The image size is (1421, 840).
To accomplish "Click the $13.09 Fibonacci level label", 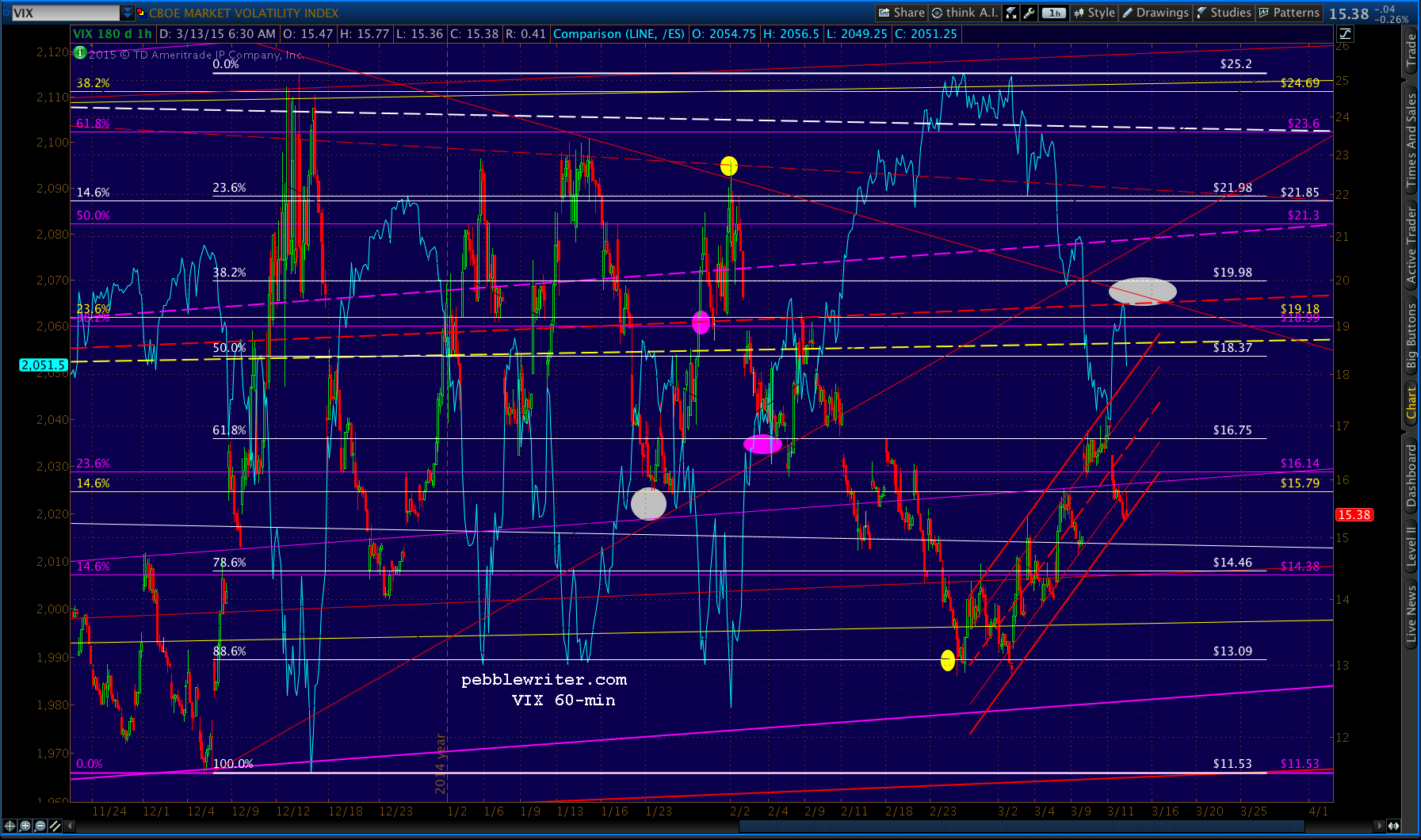I will (x=1232, y=651).
